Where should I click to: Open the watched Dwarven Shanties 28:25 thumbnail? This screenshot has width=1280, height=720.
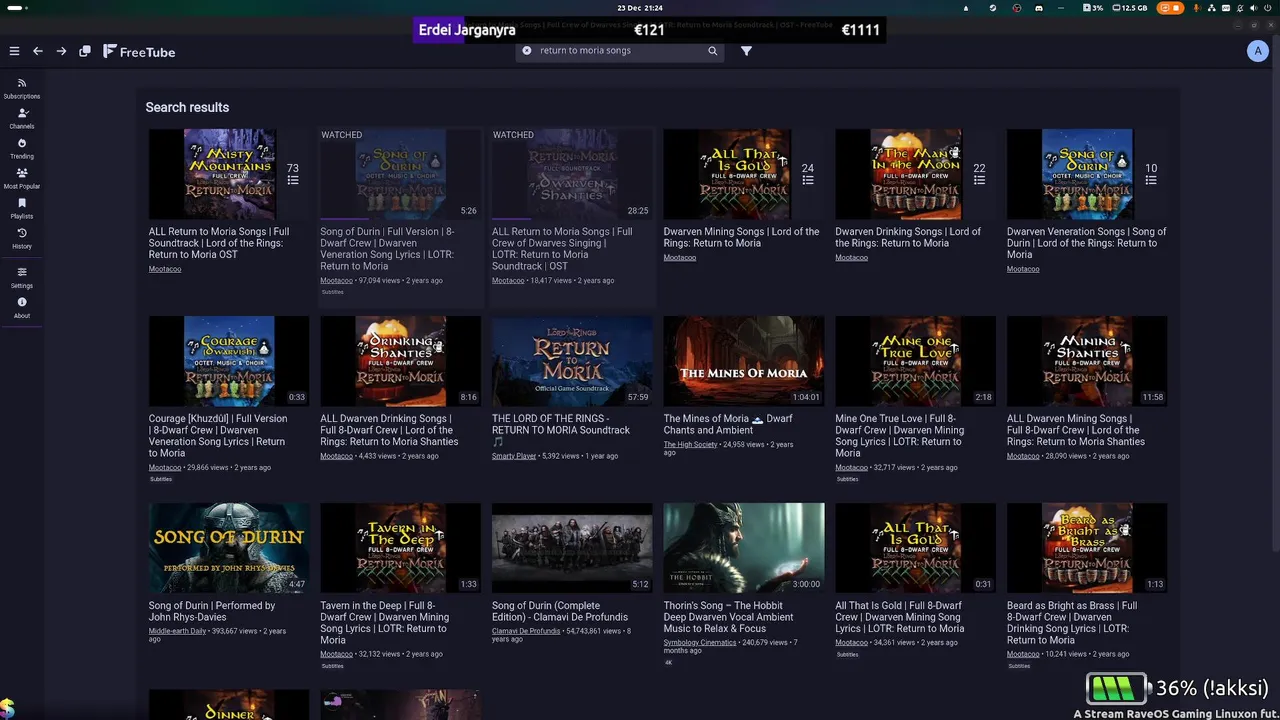[572, 174]
